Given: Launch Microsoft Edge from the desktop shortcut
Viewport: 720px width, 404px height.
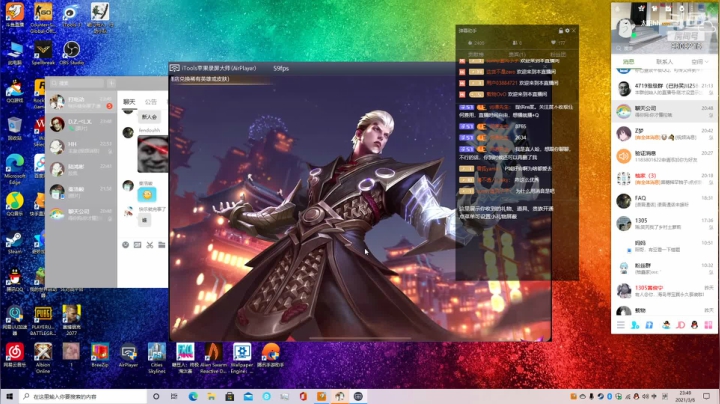Looking at the screenshot, I should point(14,169).
